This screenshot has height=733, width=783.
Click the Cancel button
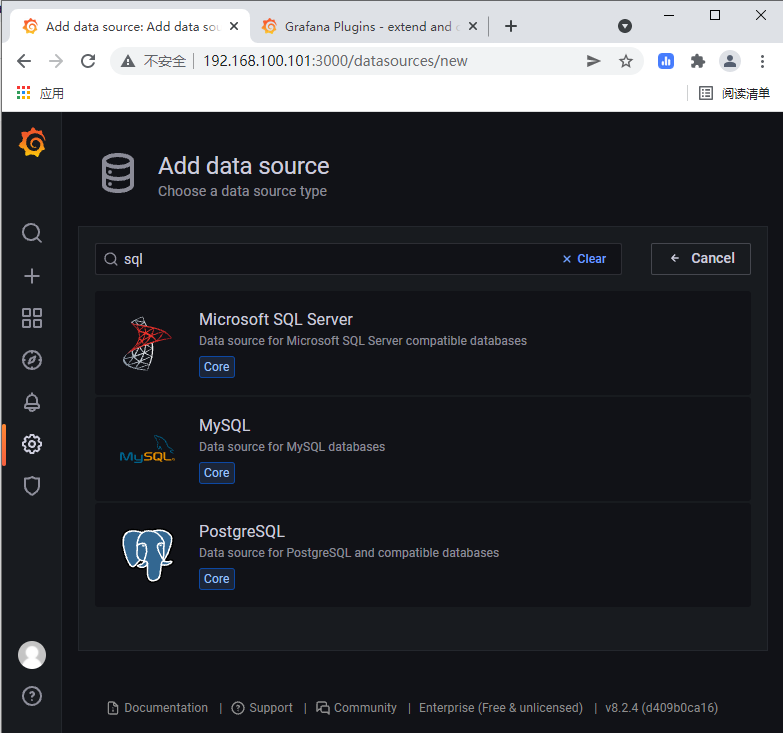click(701, 259)
